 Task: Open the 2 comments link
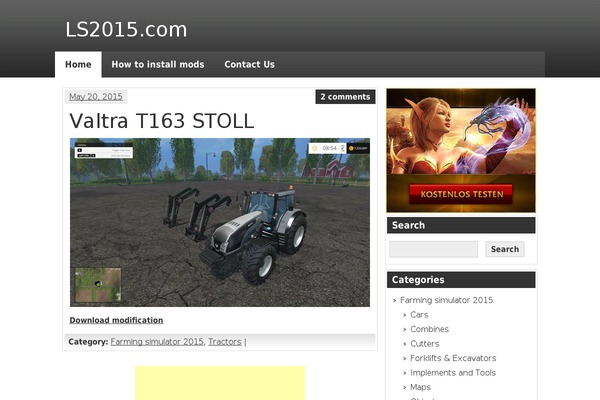[x=345, y=97]
